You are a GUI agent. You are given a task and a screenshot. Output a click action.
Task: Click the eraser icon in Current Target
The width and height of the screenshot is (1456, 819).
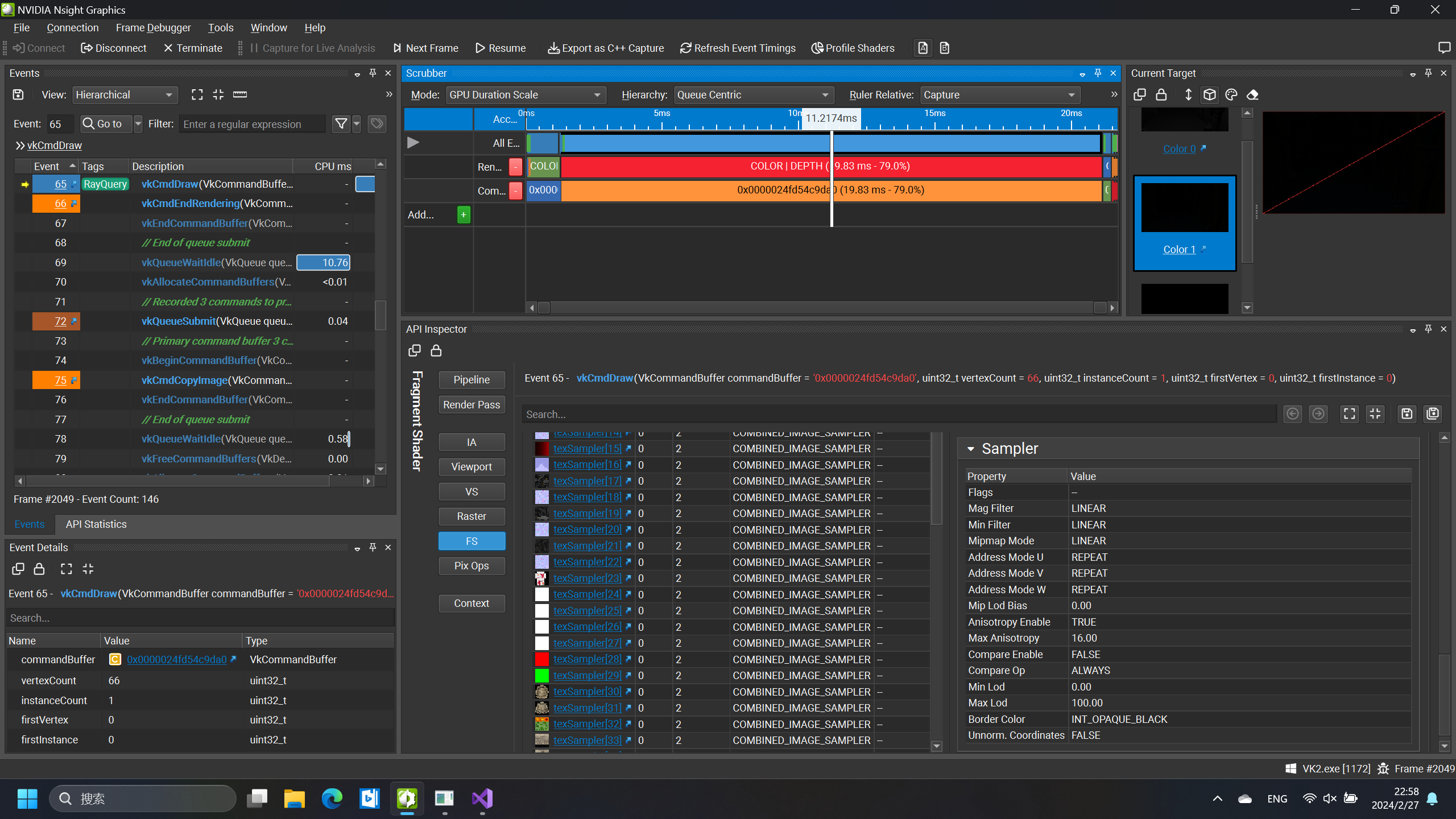tap(1252, 95)
